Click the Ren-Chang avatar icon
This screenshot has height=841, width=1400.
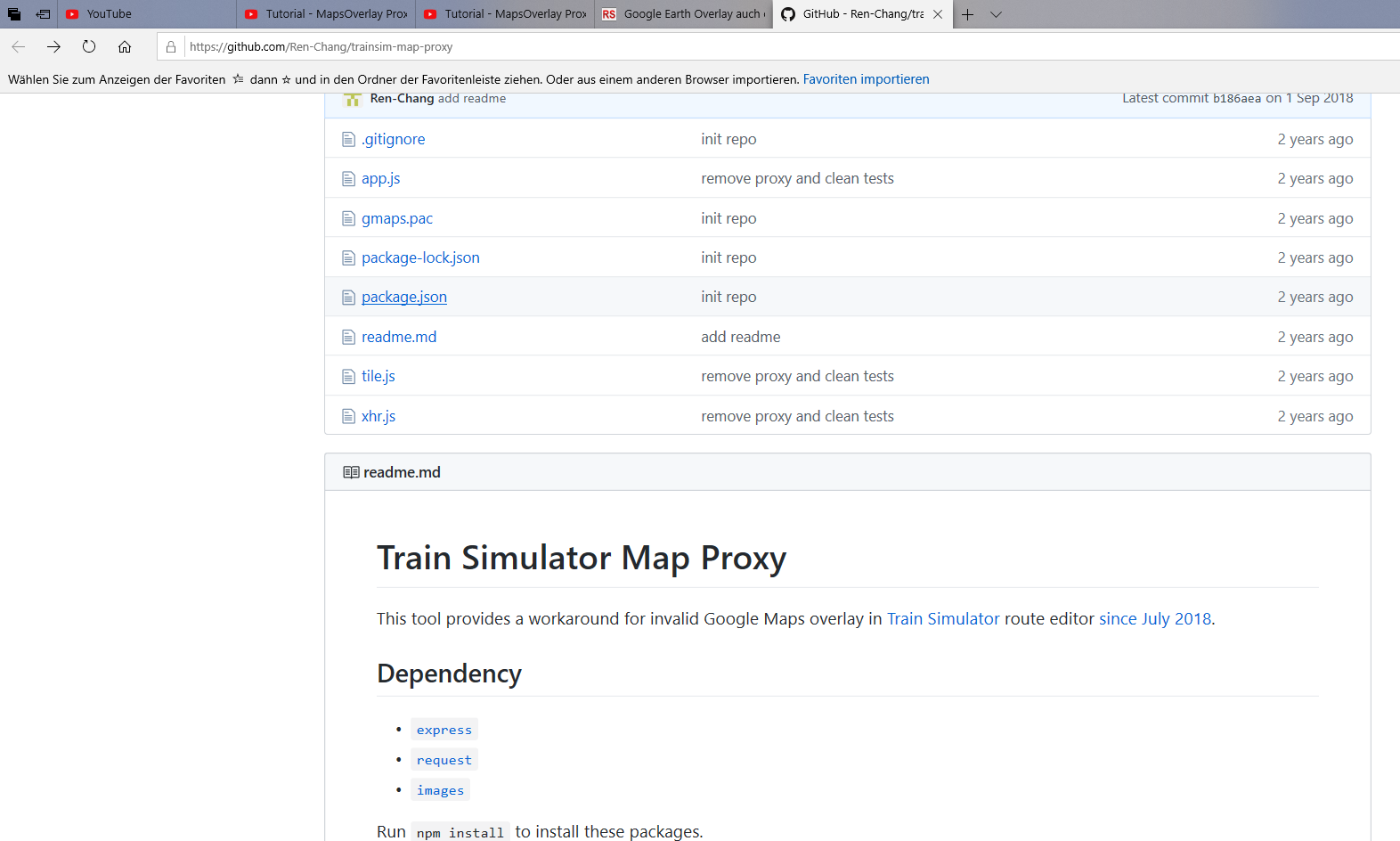click(x=353, y=99)
